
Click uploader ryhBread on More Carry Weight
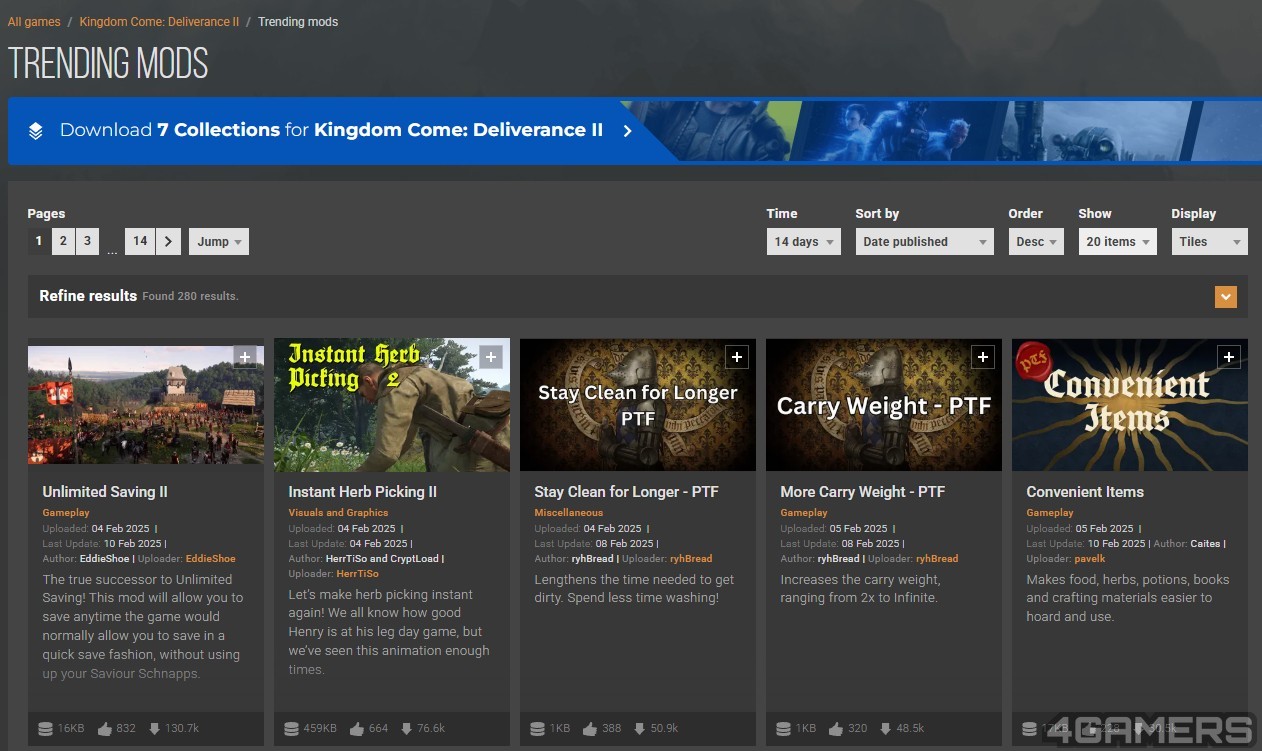[x=937, y=559]
